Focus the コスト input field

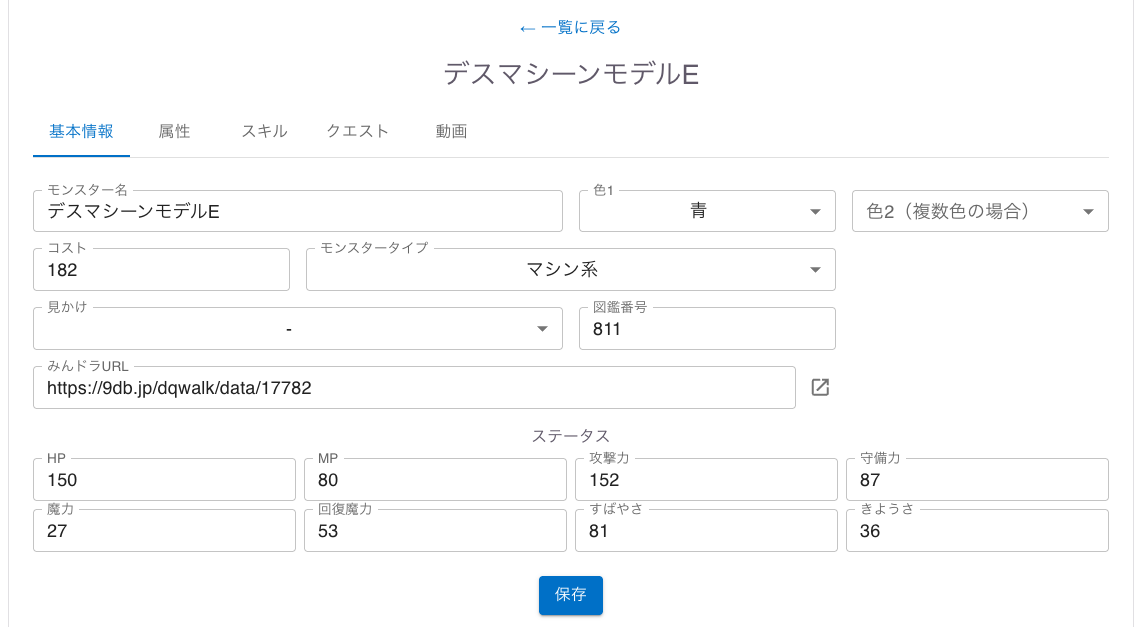click(x=161, y=270)
